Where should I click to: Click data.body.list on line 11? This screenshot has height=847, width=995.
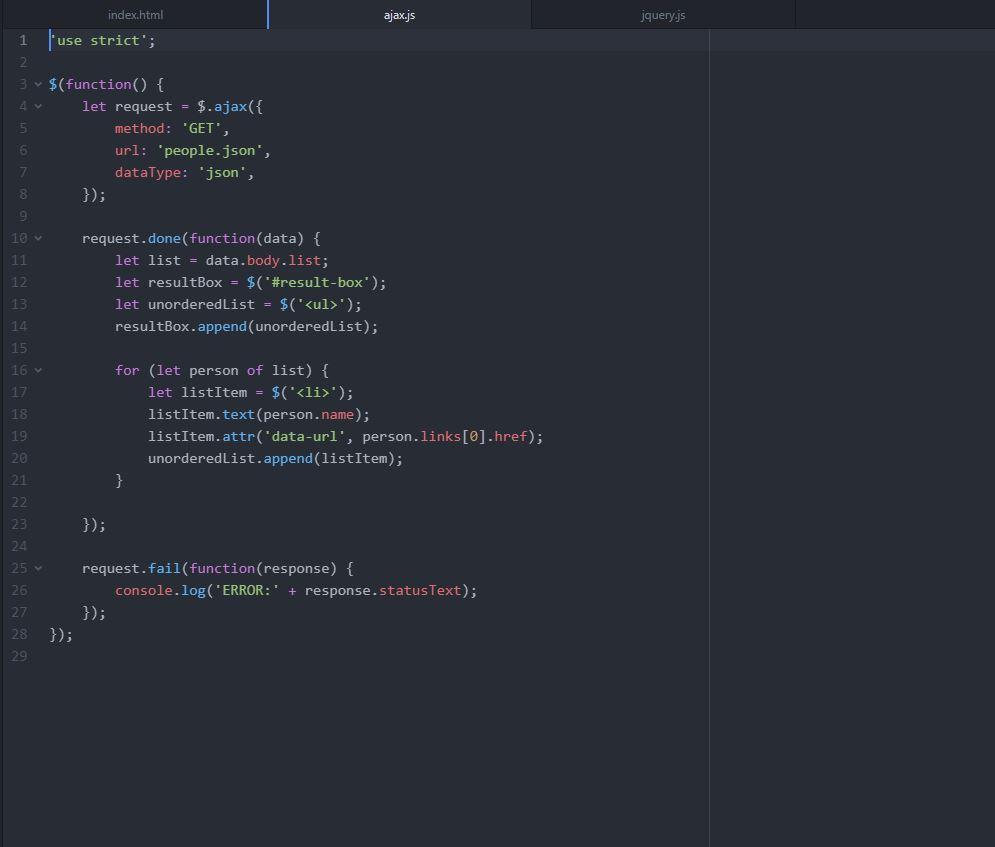[x=263, y=261]
